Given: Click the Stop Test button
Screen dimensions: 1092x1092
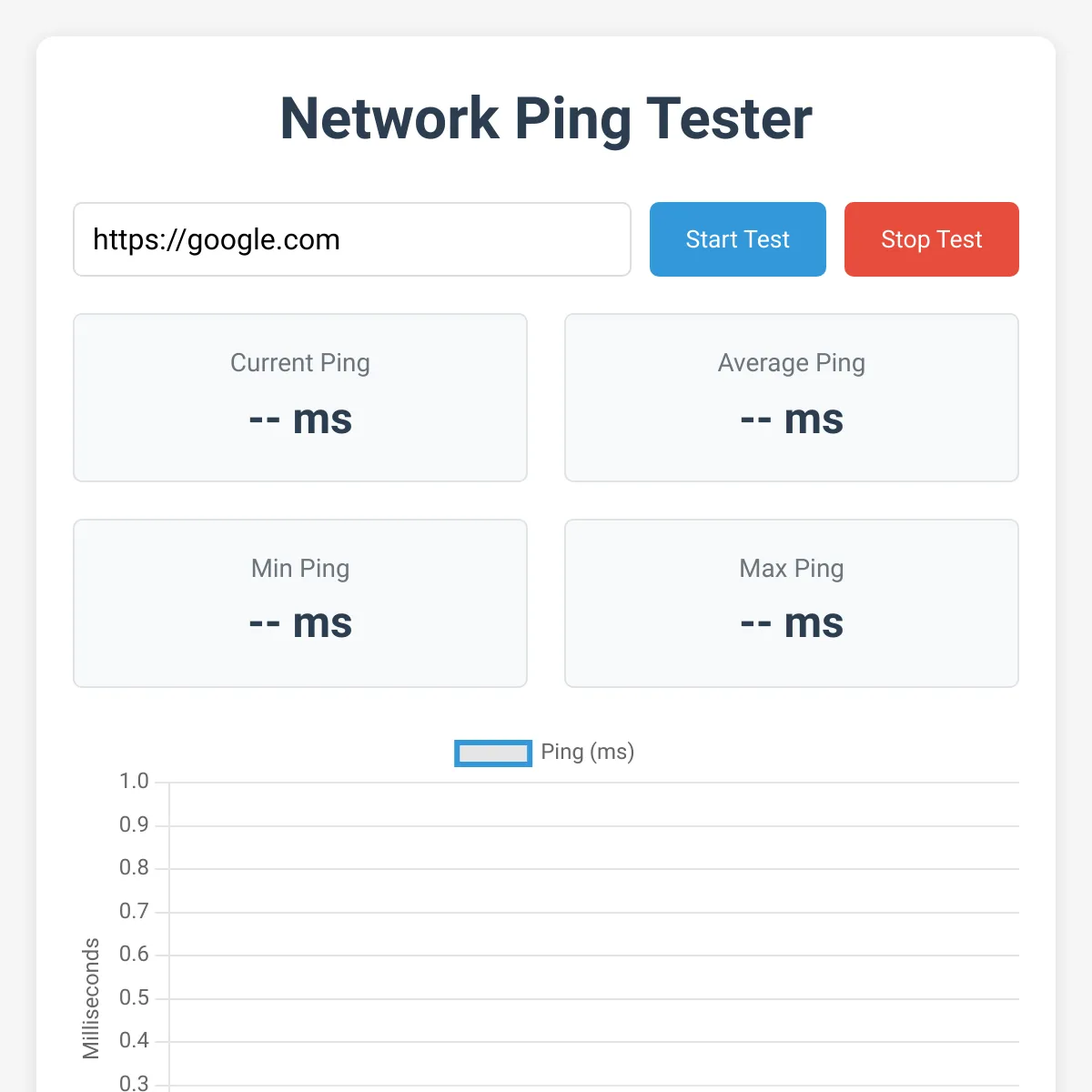Looking at the screenshot, I should [931, 239].
